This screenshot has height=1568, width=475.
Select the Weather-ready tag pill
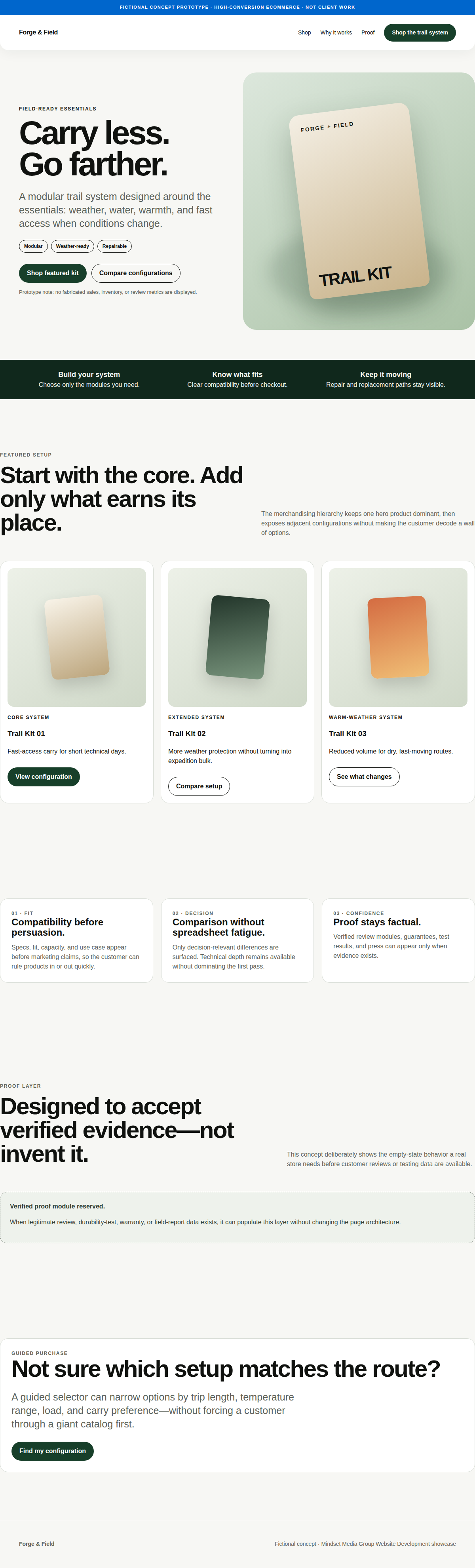[x=72, y=247]
